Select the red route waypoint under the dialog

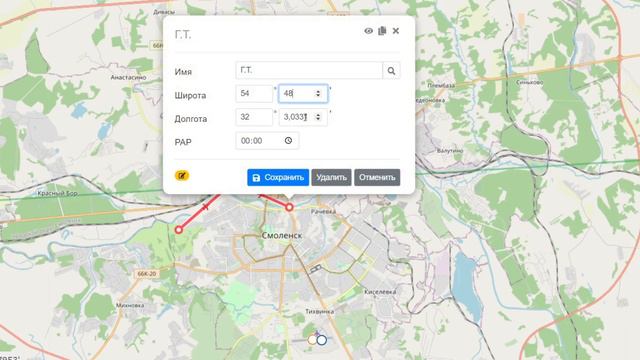point(289,207)
